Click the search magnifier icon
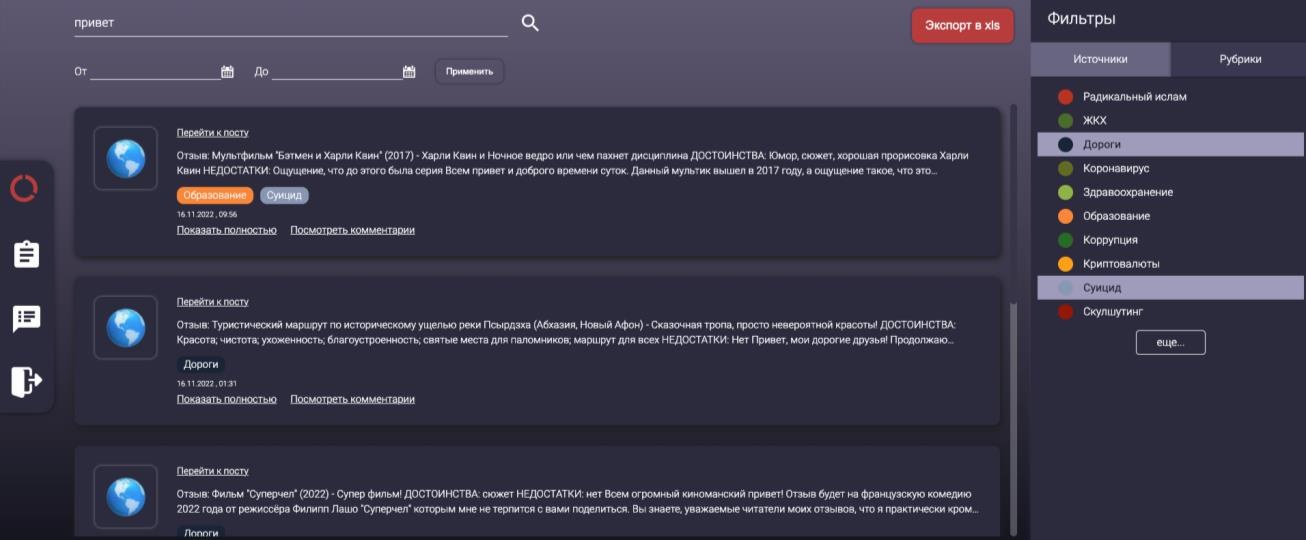 (x=530, y=23)
